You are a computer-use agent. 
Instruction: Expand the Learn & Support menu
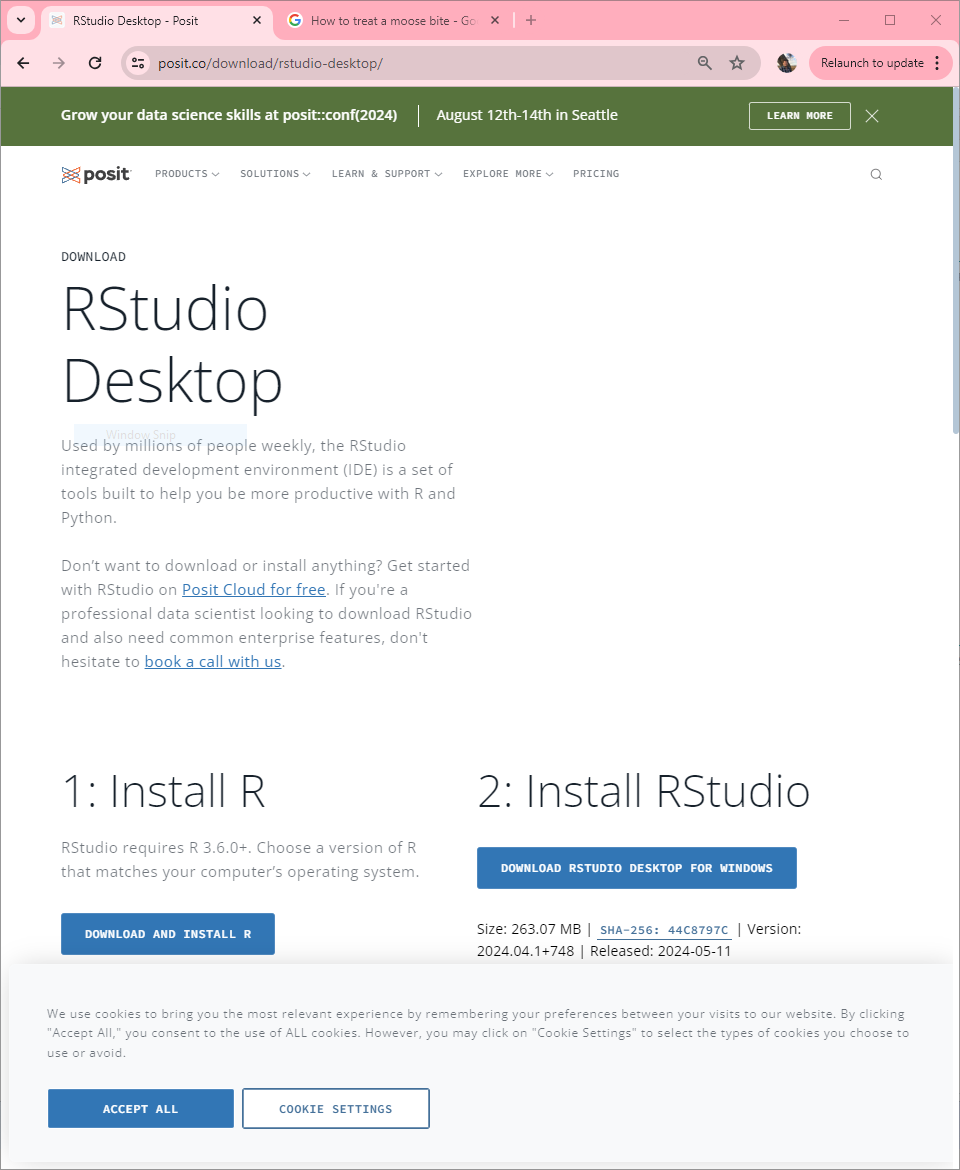387,174
